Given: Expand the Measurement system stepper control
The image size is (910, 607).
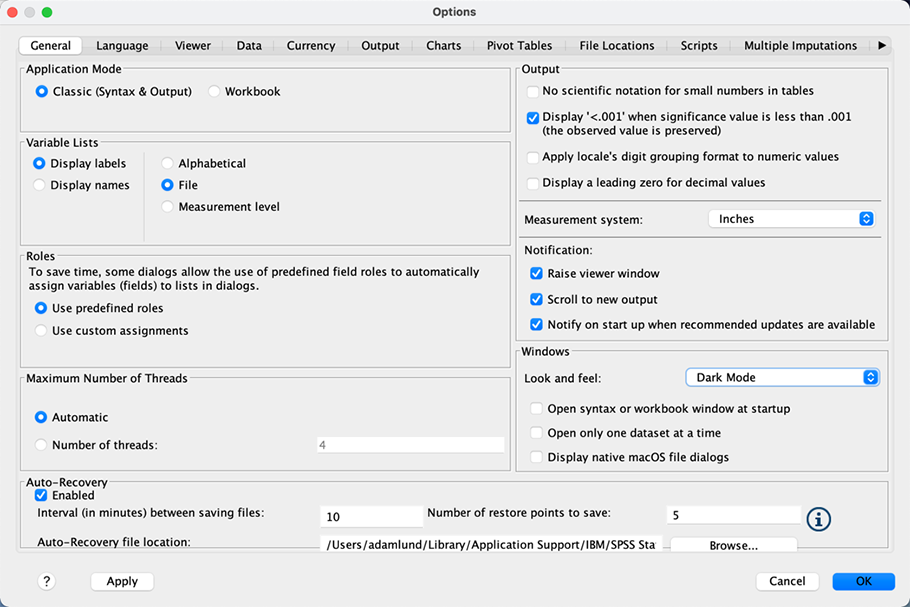Looking at the screenshot, I should pos(866,218).
